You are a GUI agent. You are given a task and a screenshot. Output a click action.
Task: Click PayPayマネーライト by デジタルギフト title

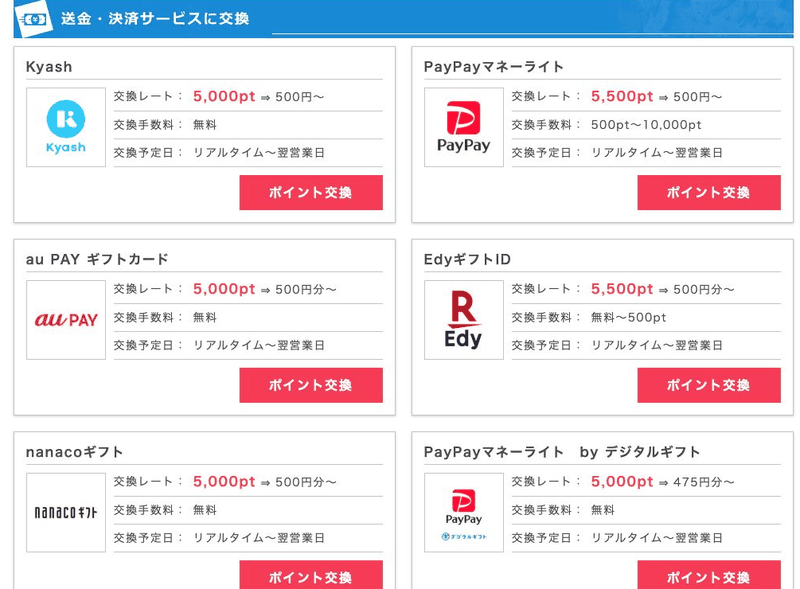pyautogui.click(x=562, y=452)
